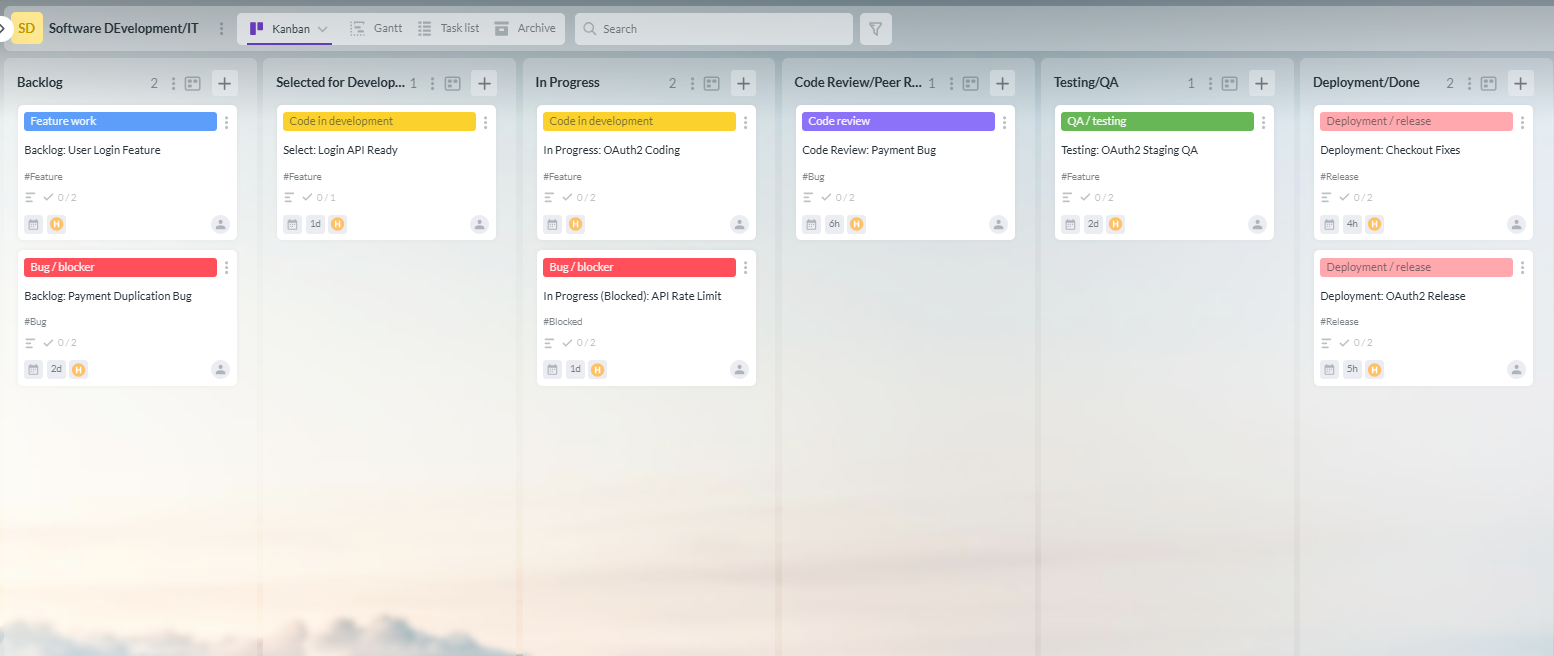Open the card view icon in the Testing/QA column header
This screenshot has height=656, width=1554.
pyautogui.click(x=1229, y=83)
